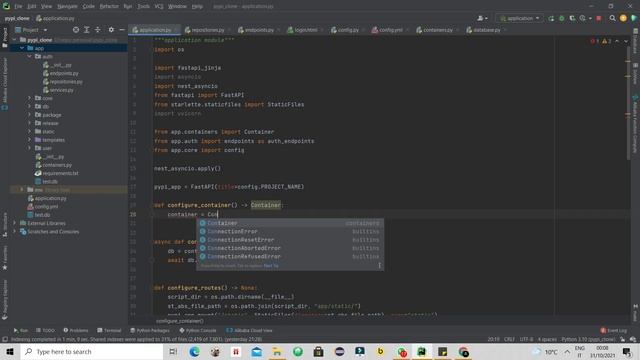Open the run configuration dropdown
This screenshot has width=640, height=360.
click(520, 18)
